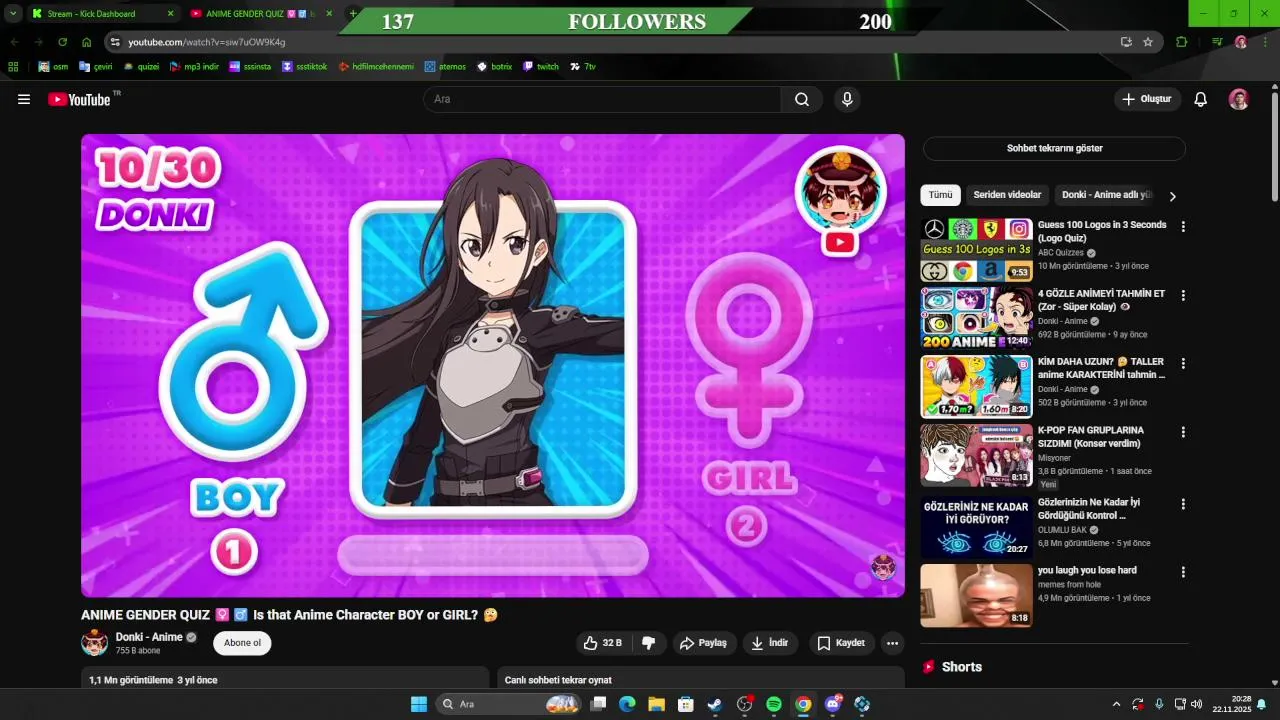Show hidden system tray icons
Screen dimensions: 1280x720
pyautogui.click(x=1117, y=704)
